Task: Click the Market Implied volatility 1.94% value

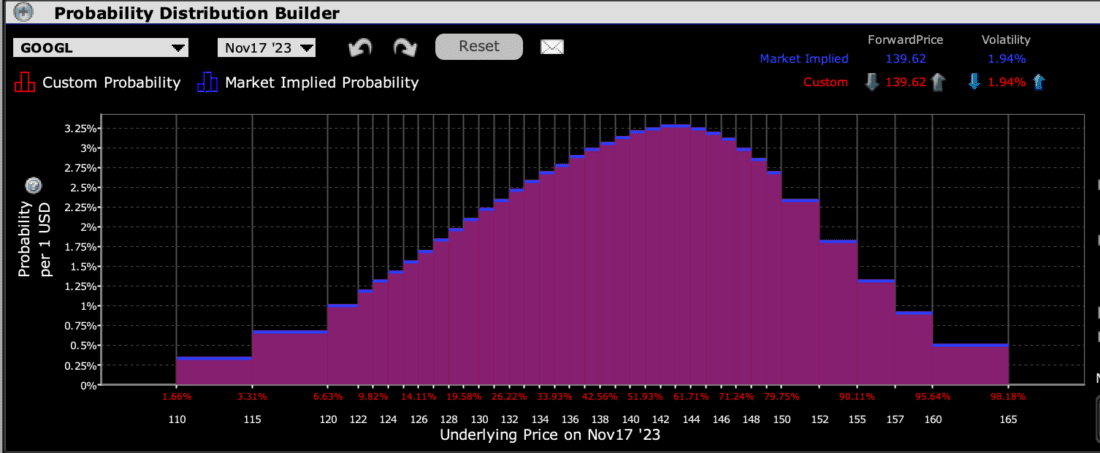Action: [1007, 59]
